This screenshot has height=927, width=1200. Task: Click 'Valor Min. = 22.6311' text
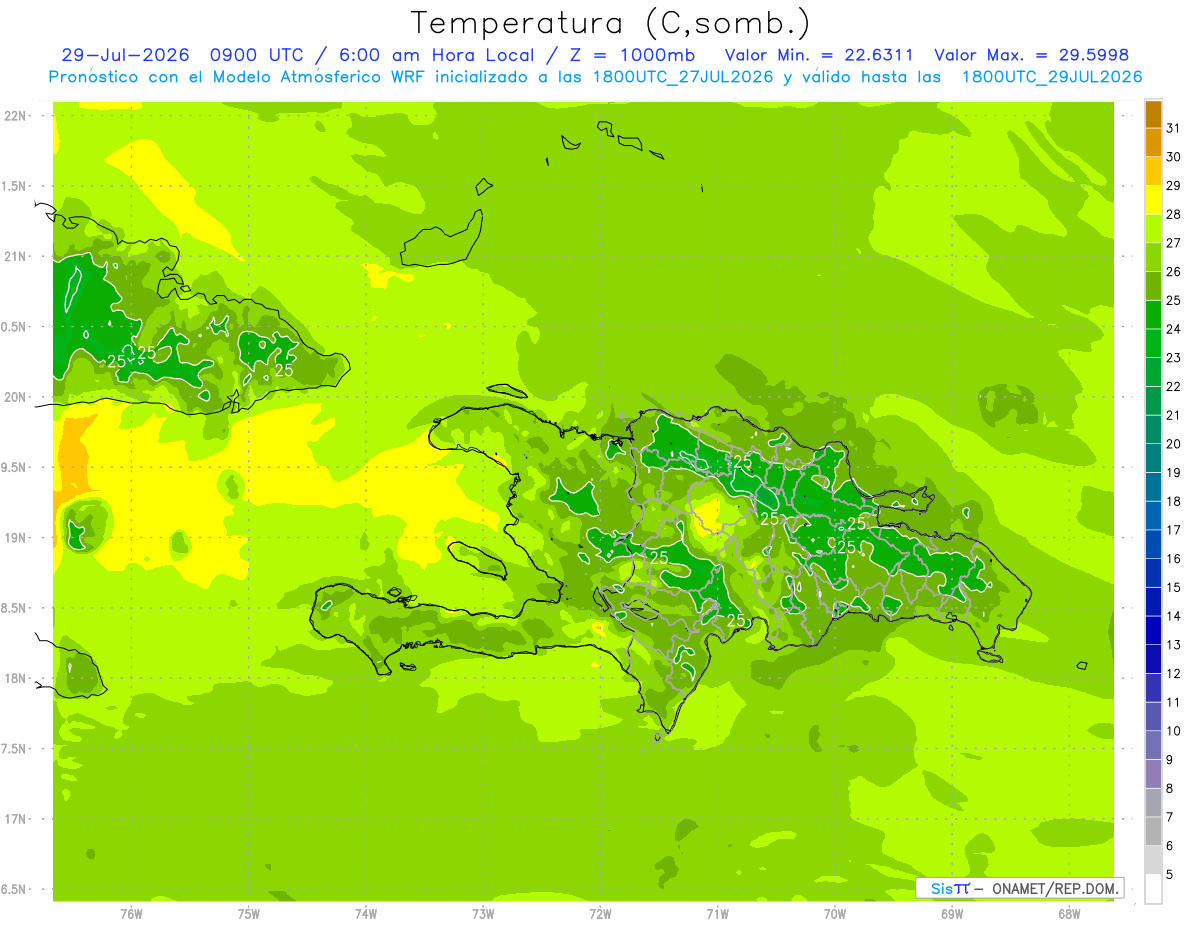pyautogui.click(x=819, y=55)
